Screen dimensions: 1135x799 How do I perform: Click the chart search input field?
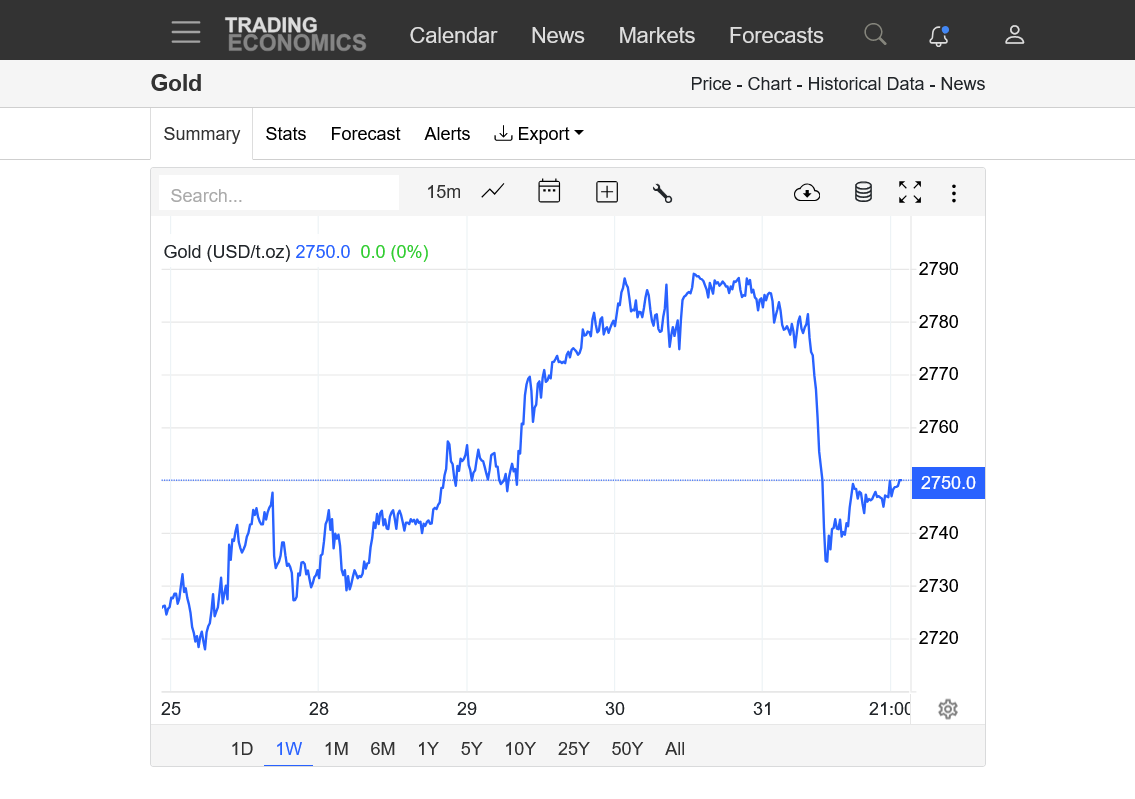pyautogui.click(x=278, y=195)
